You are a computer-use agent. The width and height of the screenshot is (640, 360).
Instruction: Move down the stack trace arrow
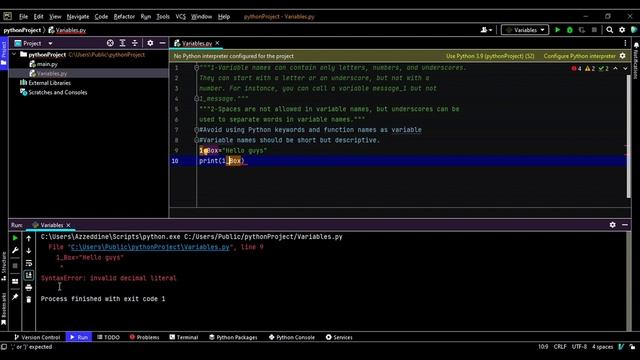(29, 251)
